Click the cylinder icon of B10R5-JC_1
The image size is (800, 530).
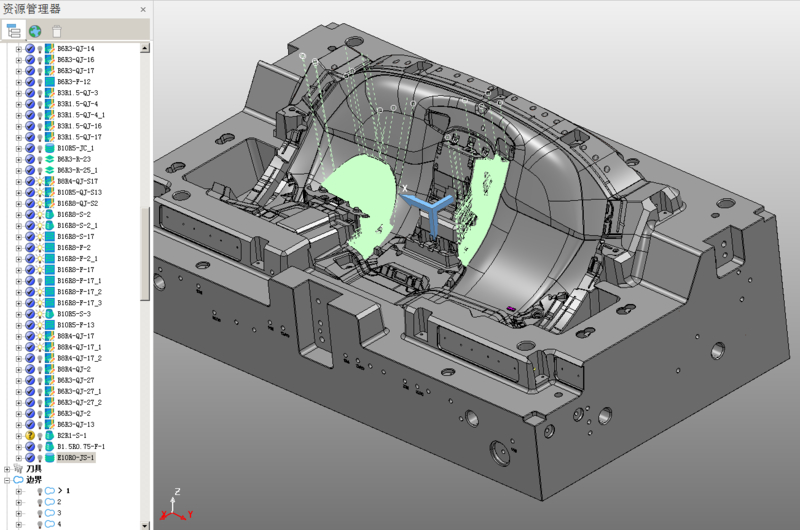(49, 148)
